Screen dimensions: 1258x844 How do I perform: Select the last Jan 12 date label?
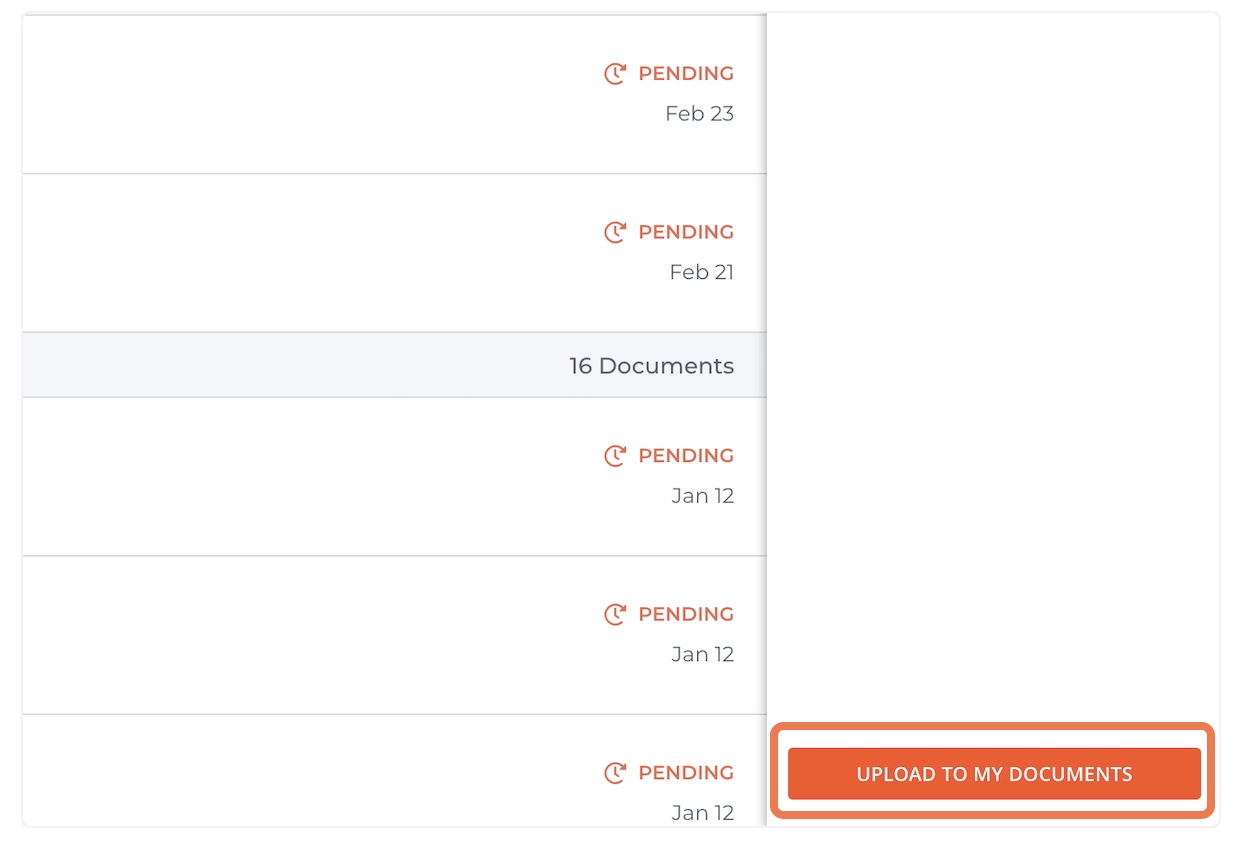tap(702, 813)
